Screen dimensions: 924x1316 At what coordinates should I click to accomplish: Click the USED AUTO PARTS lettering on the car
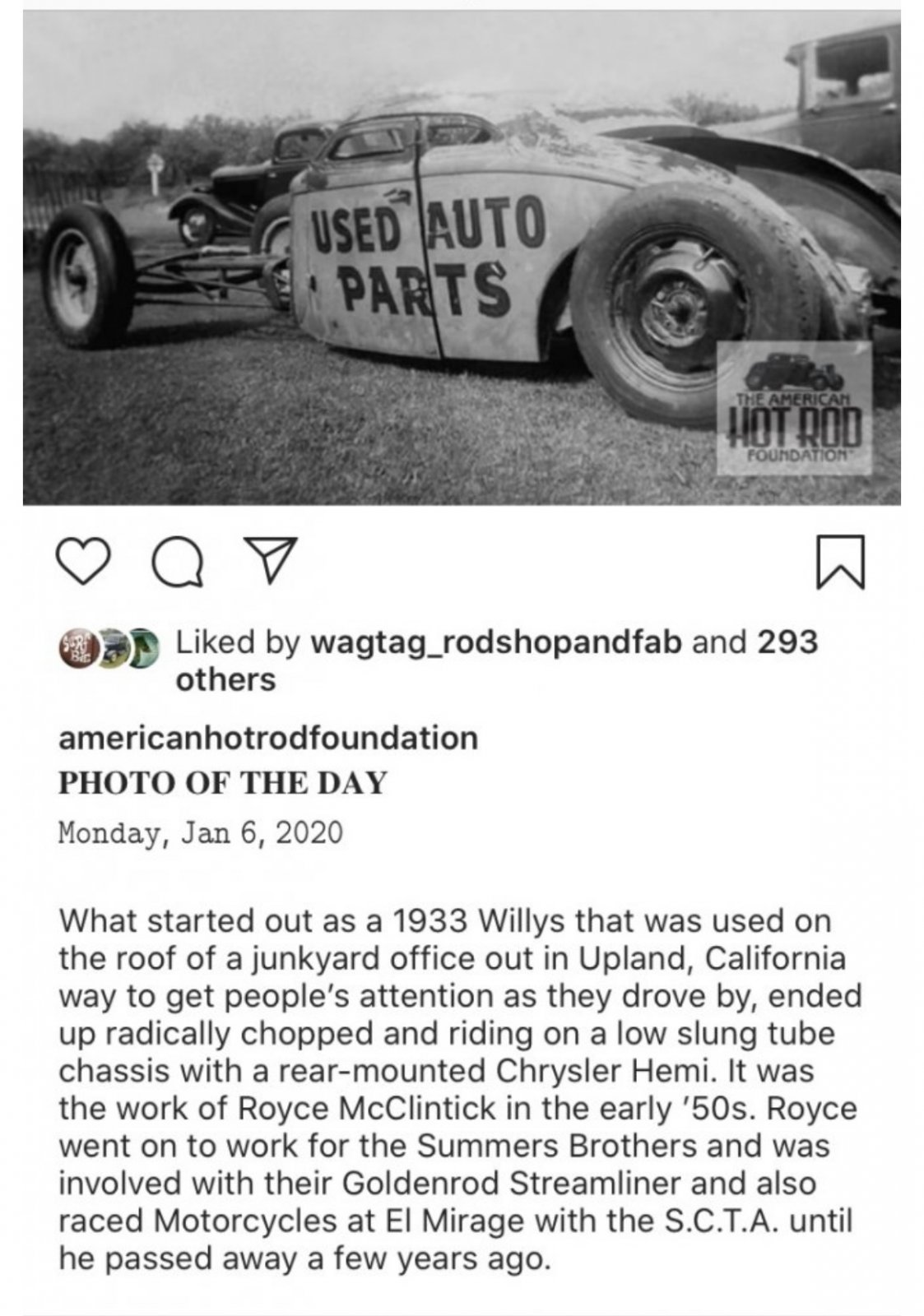point(428,255)
